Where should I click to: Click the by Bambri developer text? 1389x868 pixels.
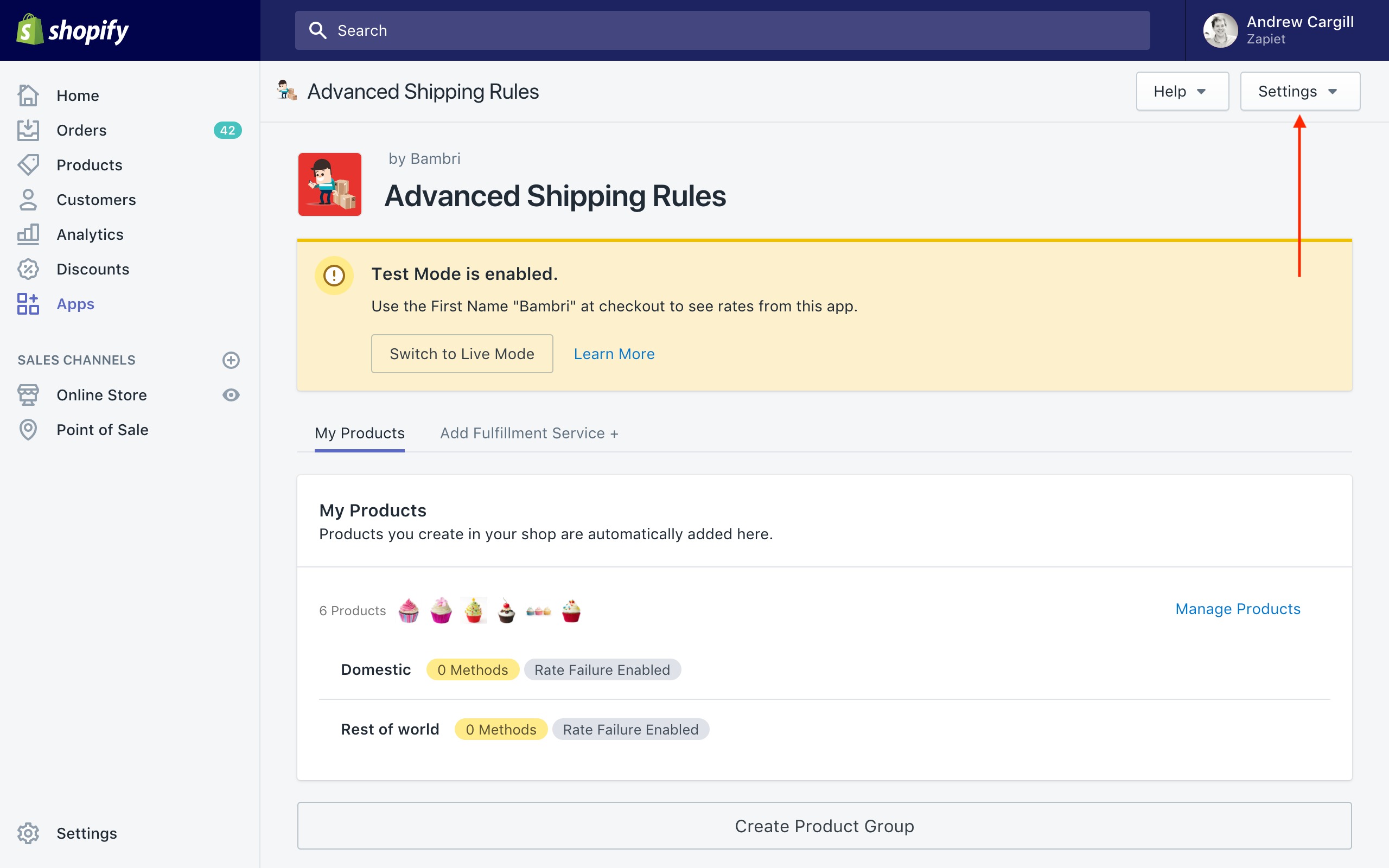tap(424, 158)
